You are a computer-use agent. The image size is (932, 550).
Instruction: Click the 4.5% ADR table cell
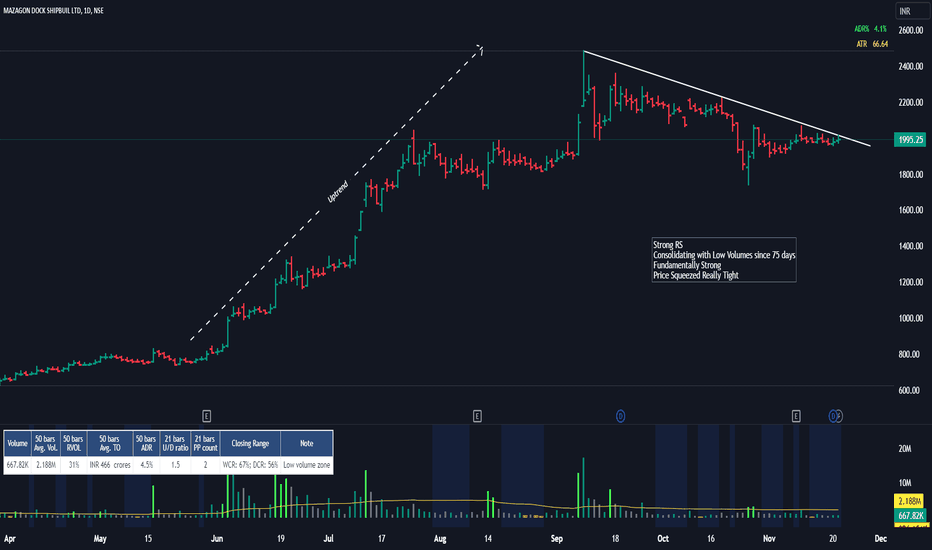pyautogui.click(x=146, y=465)
